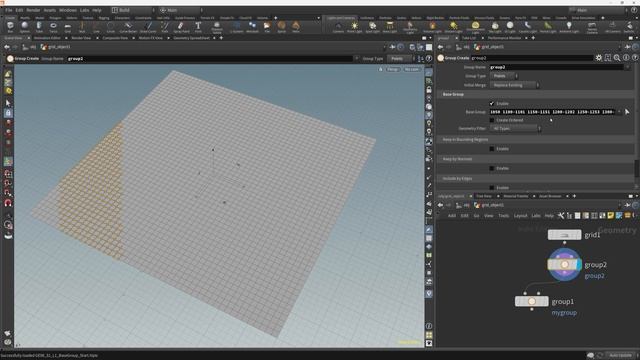Image resolution: width=640 pixels, height=360 pixels.
Task: Click the Group Name field in parameter pane
Action: pyautogui.click(x=558, y=67)
